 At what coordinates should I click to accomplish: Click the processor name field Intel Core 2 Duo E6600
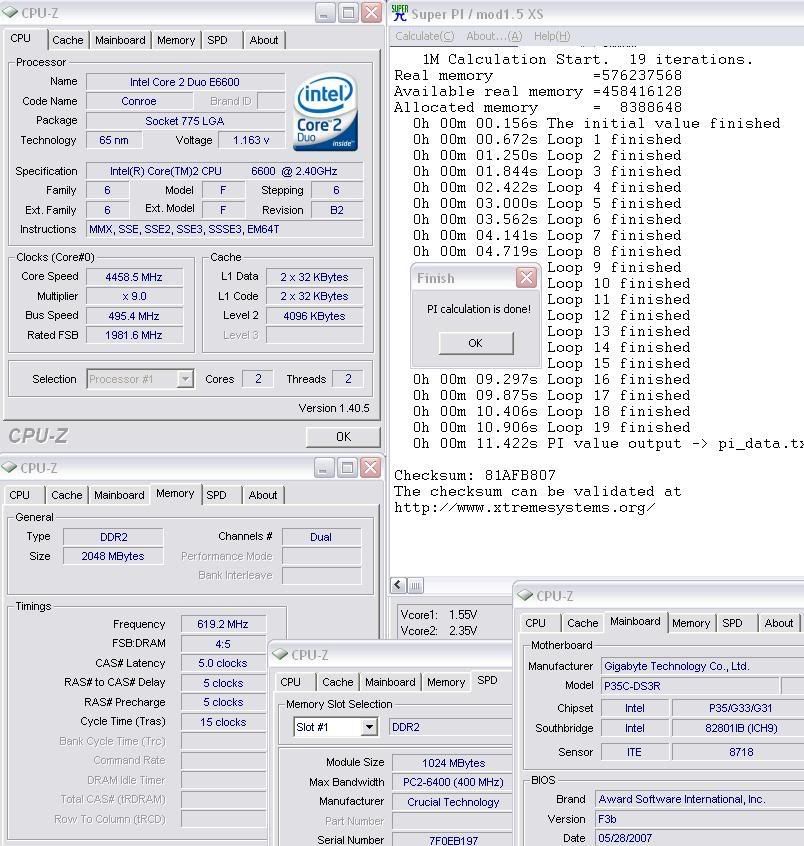pos(185,82)
